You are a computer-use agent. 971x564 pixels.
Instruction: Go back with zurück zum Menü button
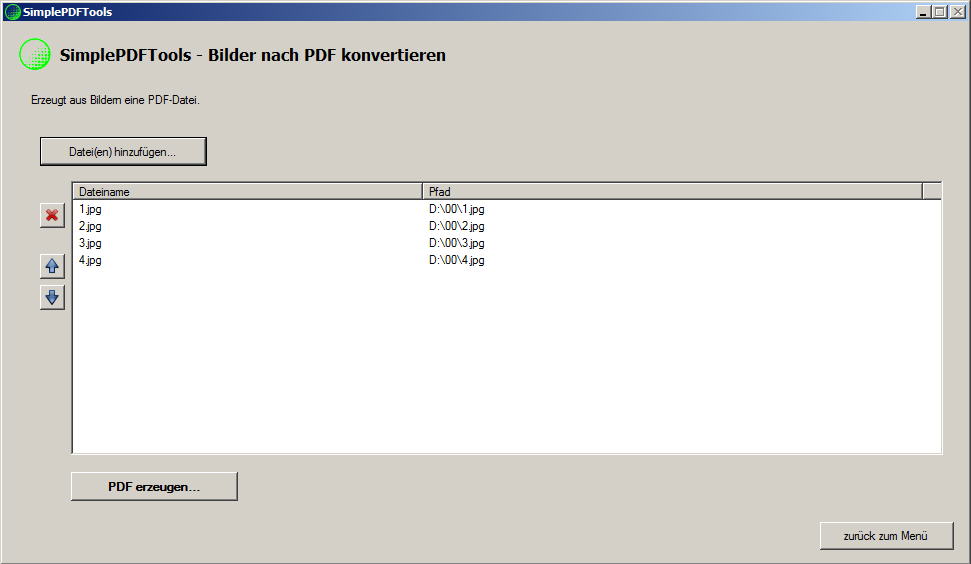(886, 536)
